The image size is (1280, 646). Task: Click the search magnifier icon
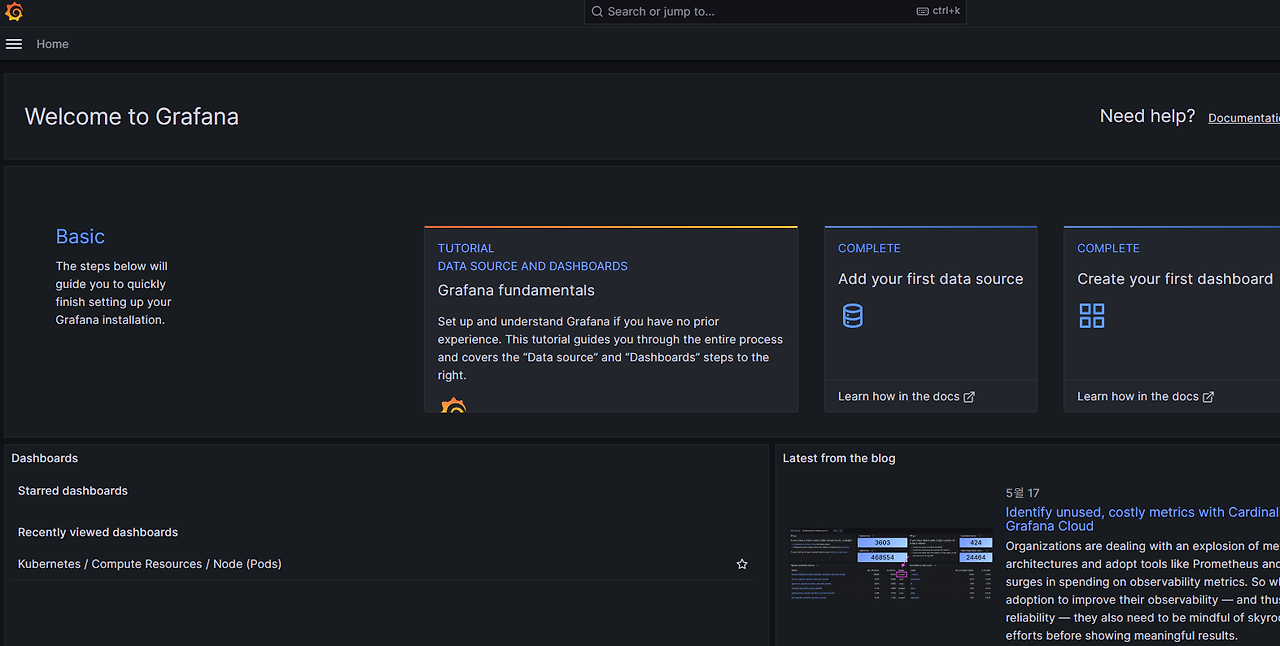pyautogui.click(x=597, y=12)
